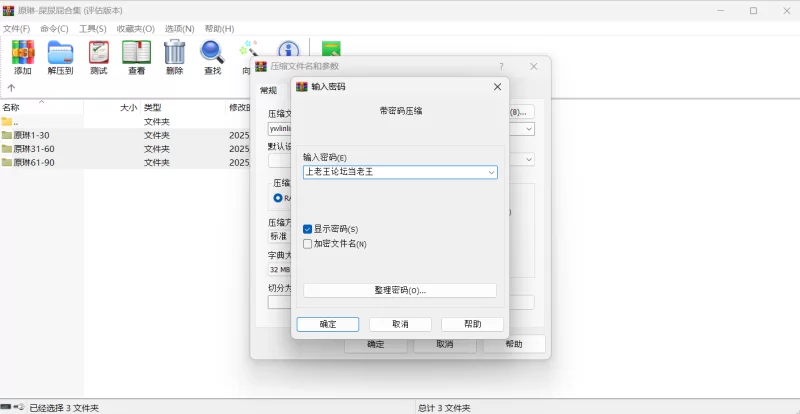This screenshot has height=414, width=800.
Task: Click the folder icon of 原琳1-30
Action: coord(6,135)
